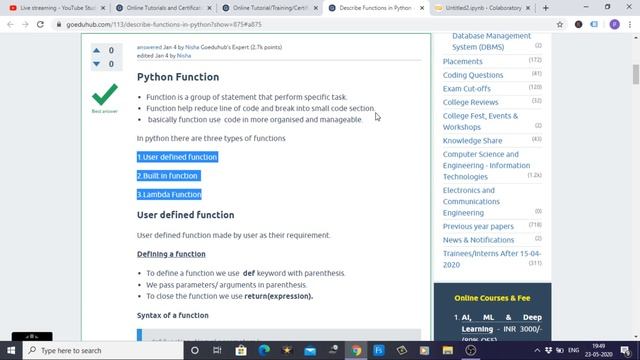Open the Coding Questions category
Image resolution: width=640 pixels, height=360 pixels.
click(x=473, y=75)
